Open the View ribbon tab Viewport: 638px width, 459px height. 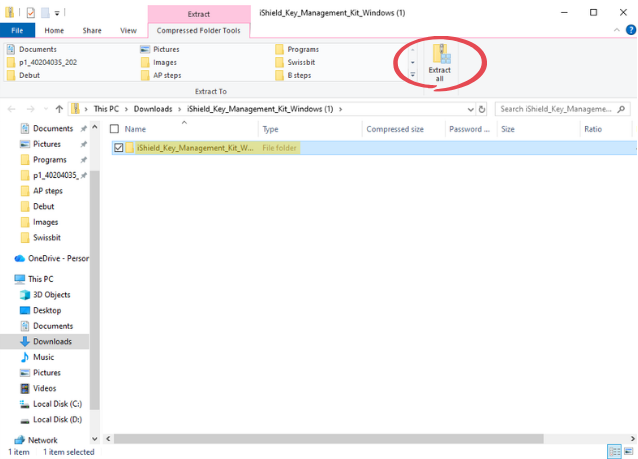[128, 31]
